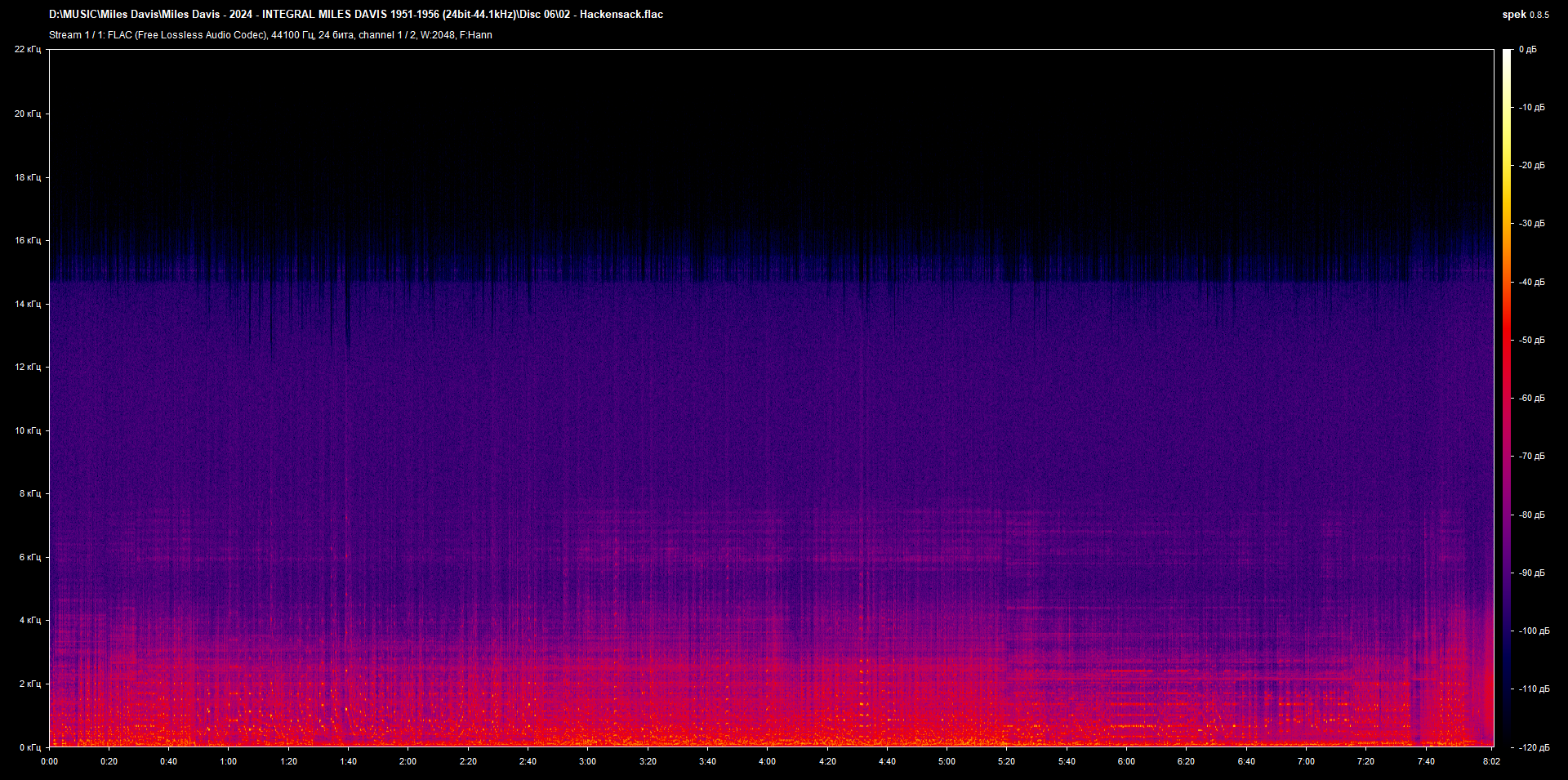Click the file path title Hackensack.flac
This screenshot has height=780, width=1568.
click(356, 15)
